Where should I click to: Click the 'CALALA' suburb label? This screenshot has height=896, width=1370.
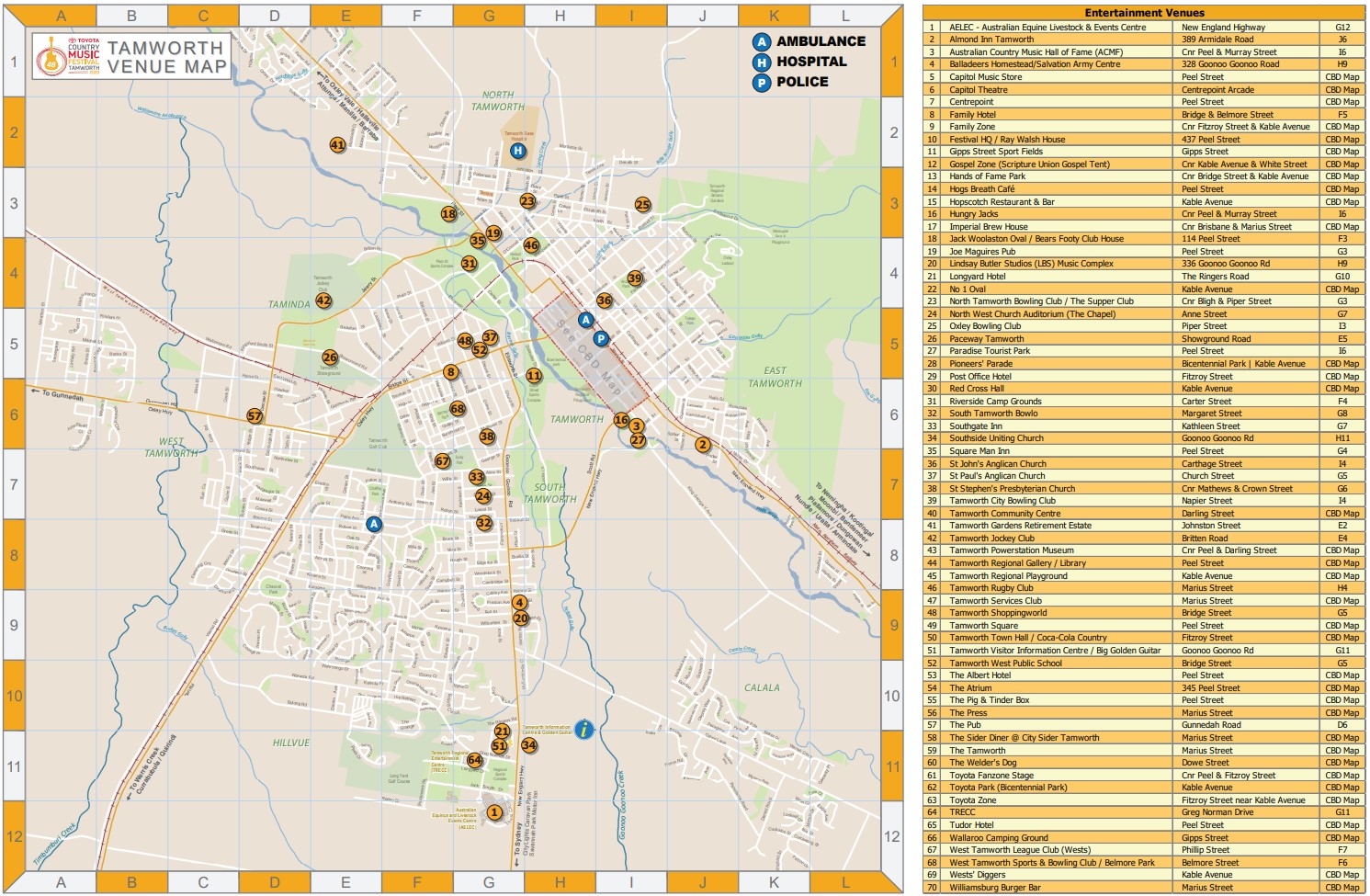coord(762,688)
